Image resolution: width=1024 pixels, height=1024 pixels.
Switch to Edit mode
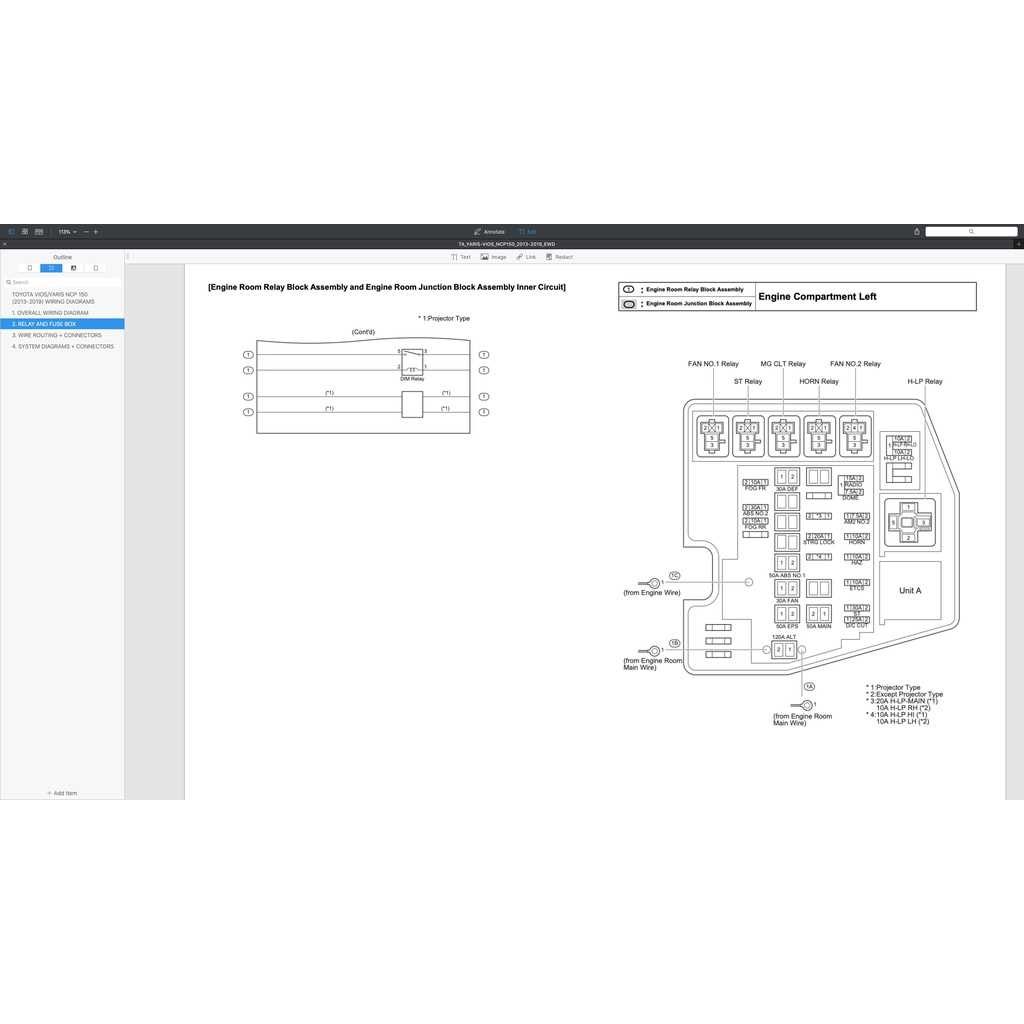click(528, 232)
